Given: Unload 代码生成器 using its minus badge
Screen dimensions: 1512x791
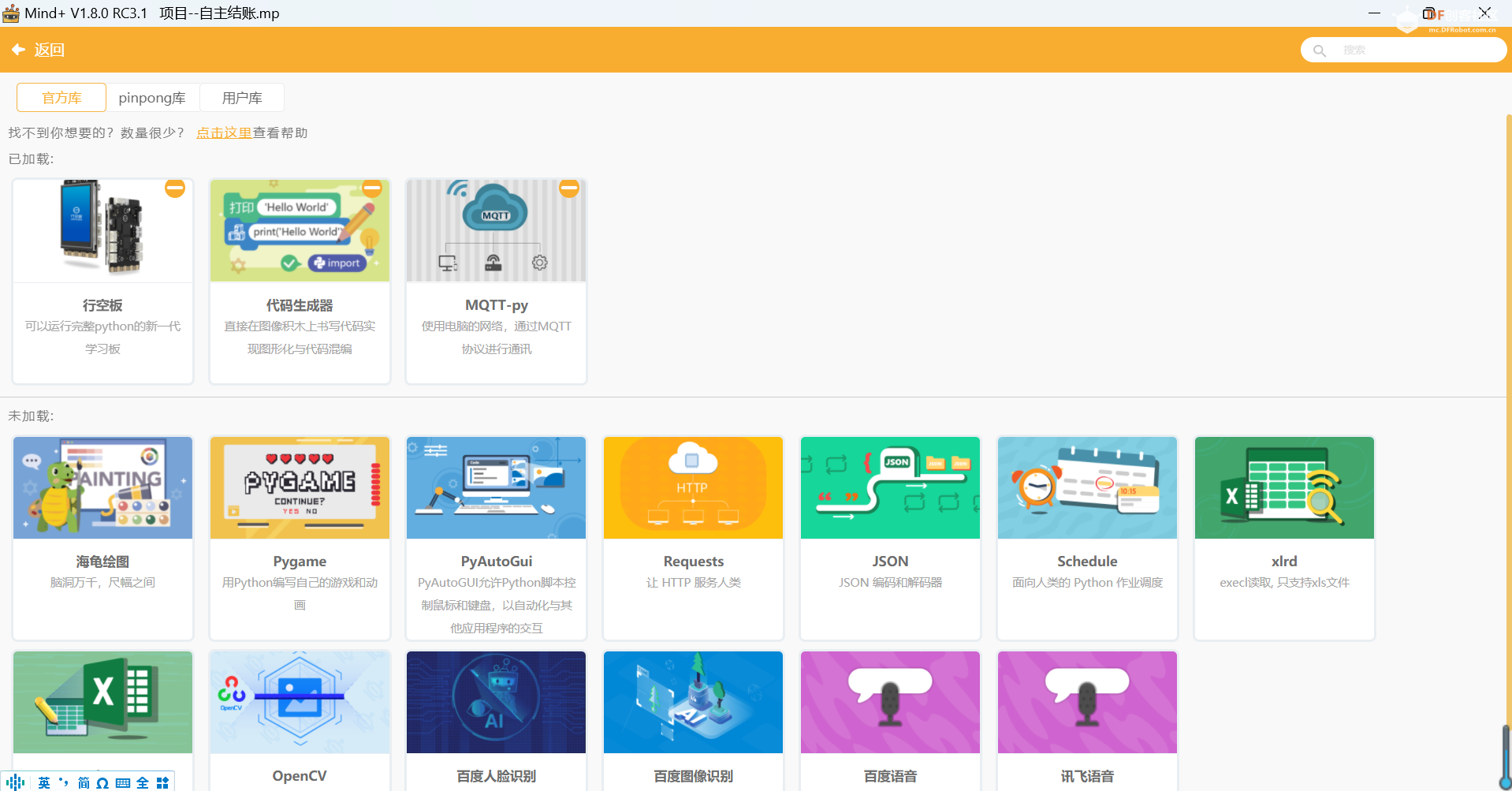Looking at the screenshot, I should click(372, 188).
